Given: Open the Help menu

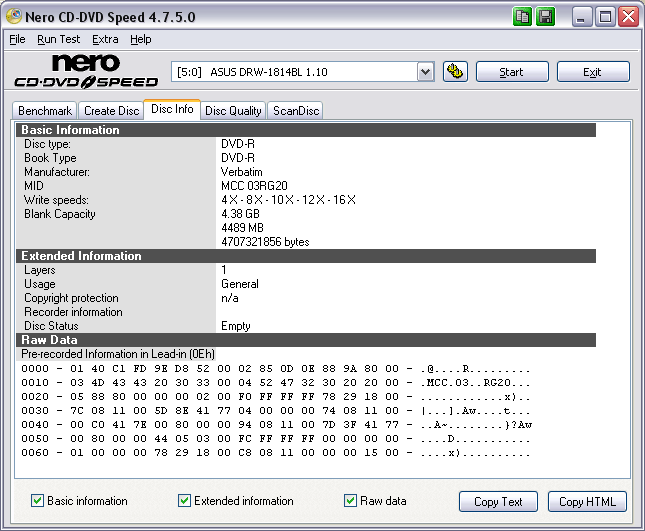Looking at the screenshot, I should pyautogui.click(x=141, y=39).
